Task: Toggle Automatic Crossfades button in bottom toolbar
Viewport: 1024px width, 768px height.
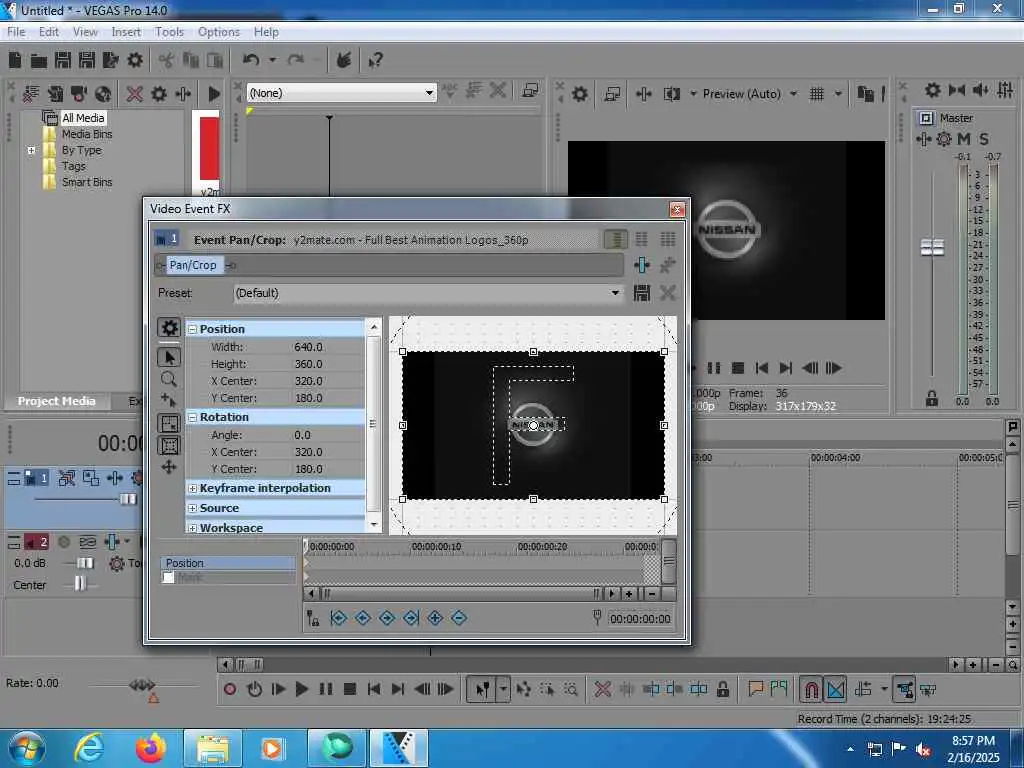Action: pyautogui.click(x=836, y=689)
